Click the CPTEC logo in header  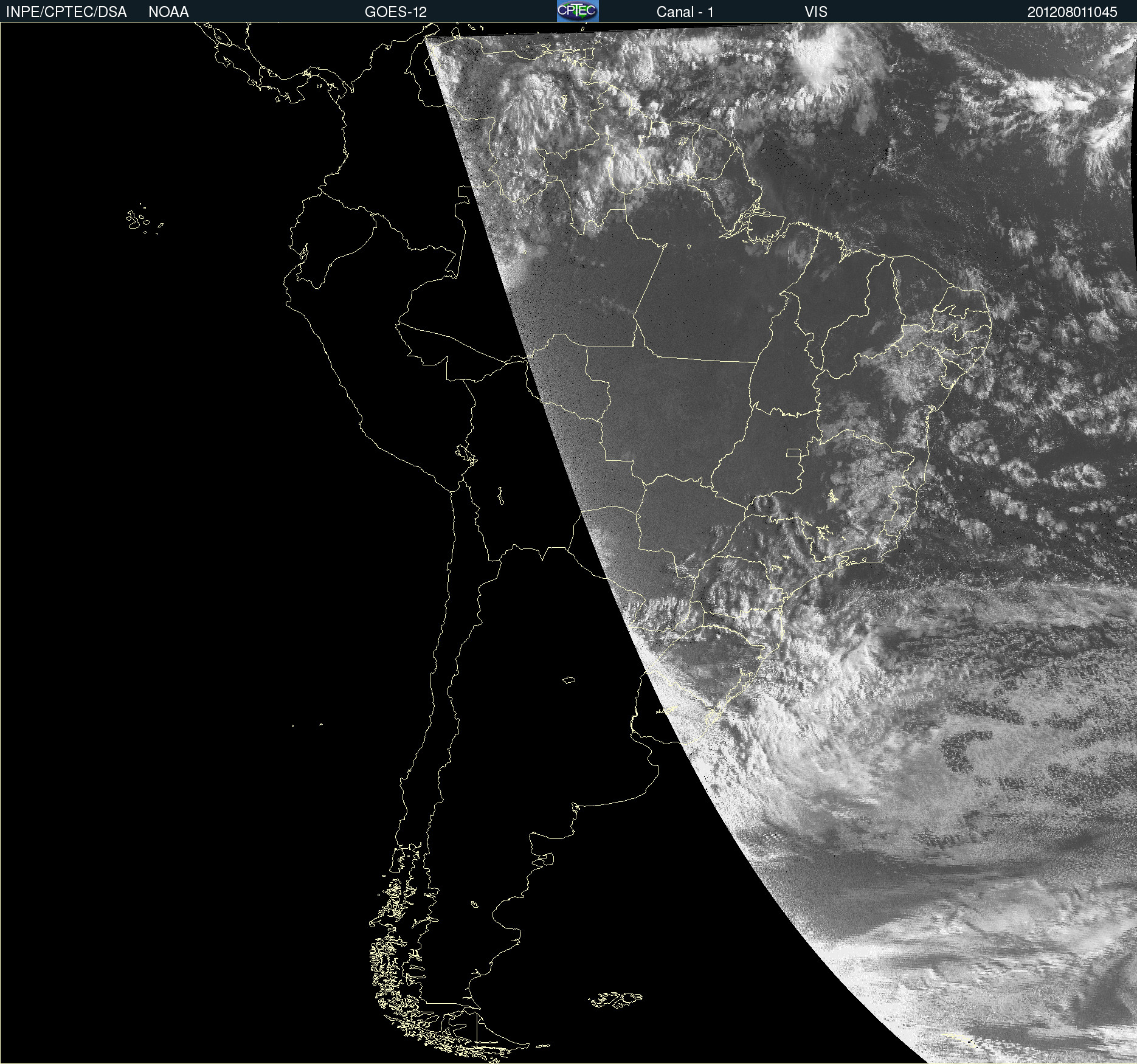(578, 11)
